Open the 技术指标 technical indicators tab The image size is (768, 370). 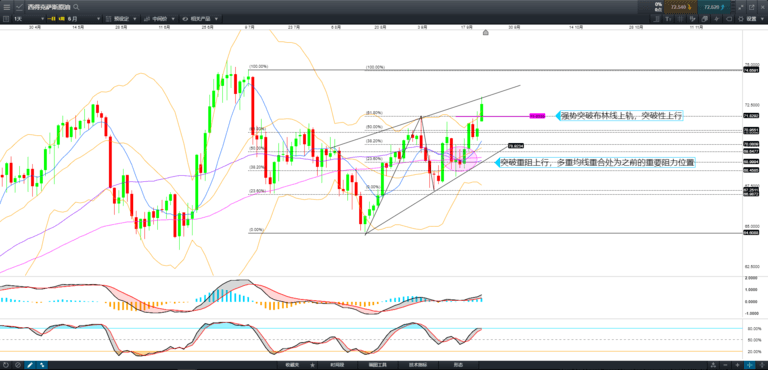click(x=418, y=365)
